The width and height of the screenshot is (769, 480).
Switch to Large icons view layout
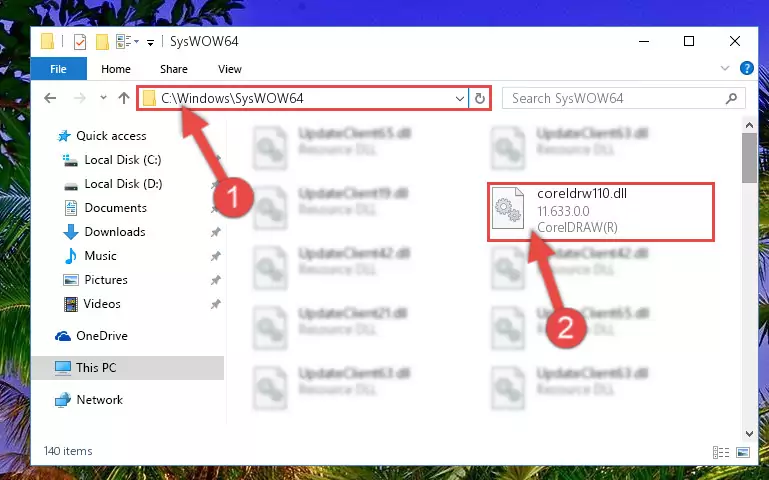pyautogui.click(x=743, y=452)
